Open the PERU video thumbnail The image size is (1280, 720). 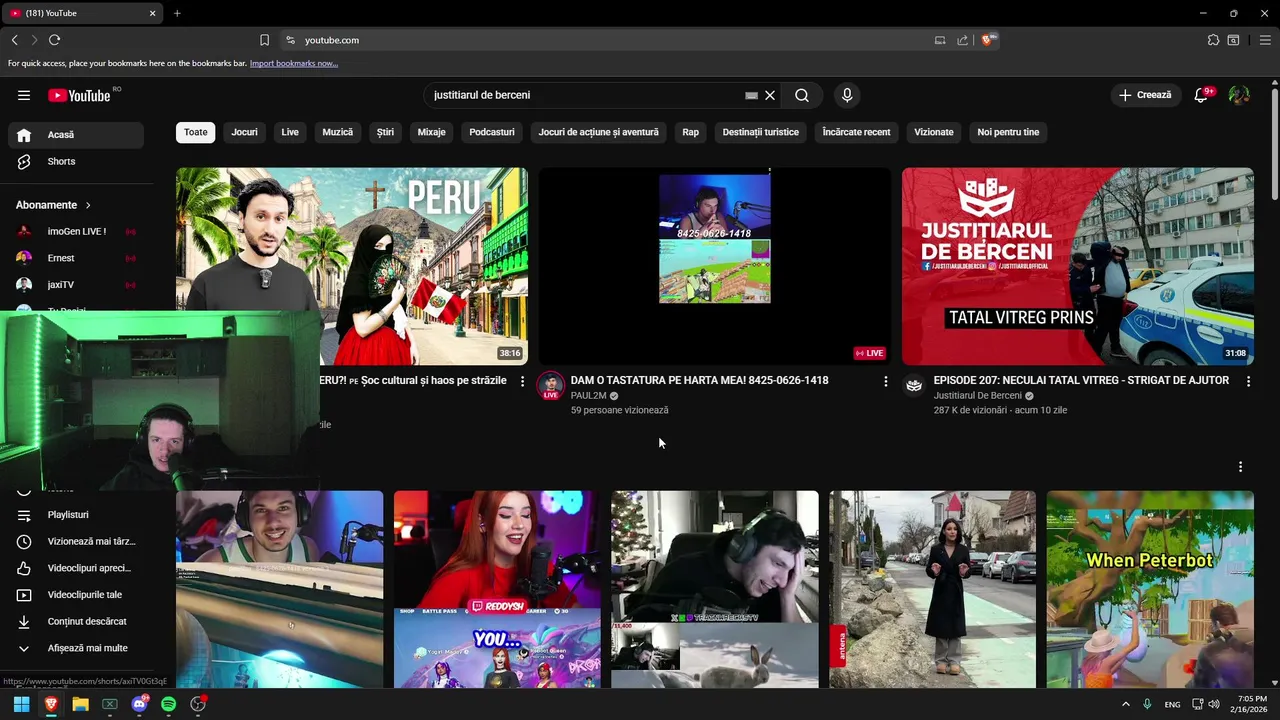[x=352, y=266]
